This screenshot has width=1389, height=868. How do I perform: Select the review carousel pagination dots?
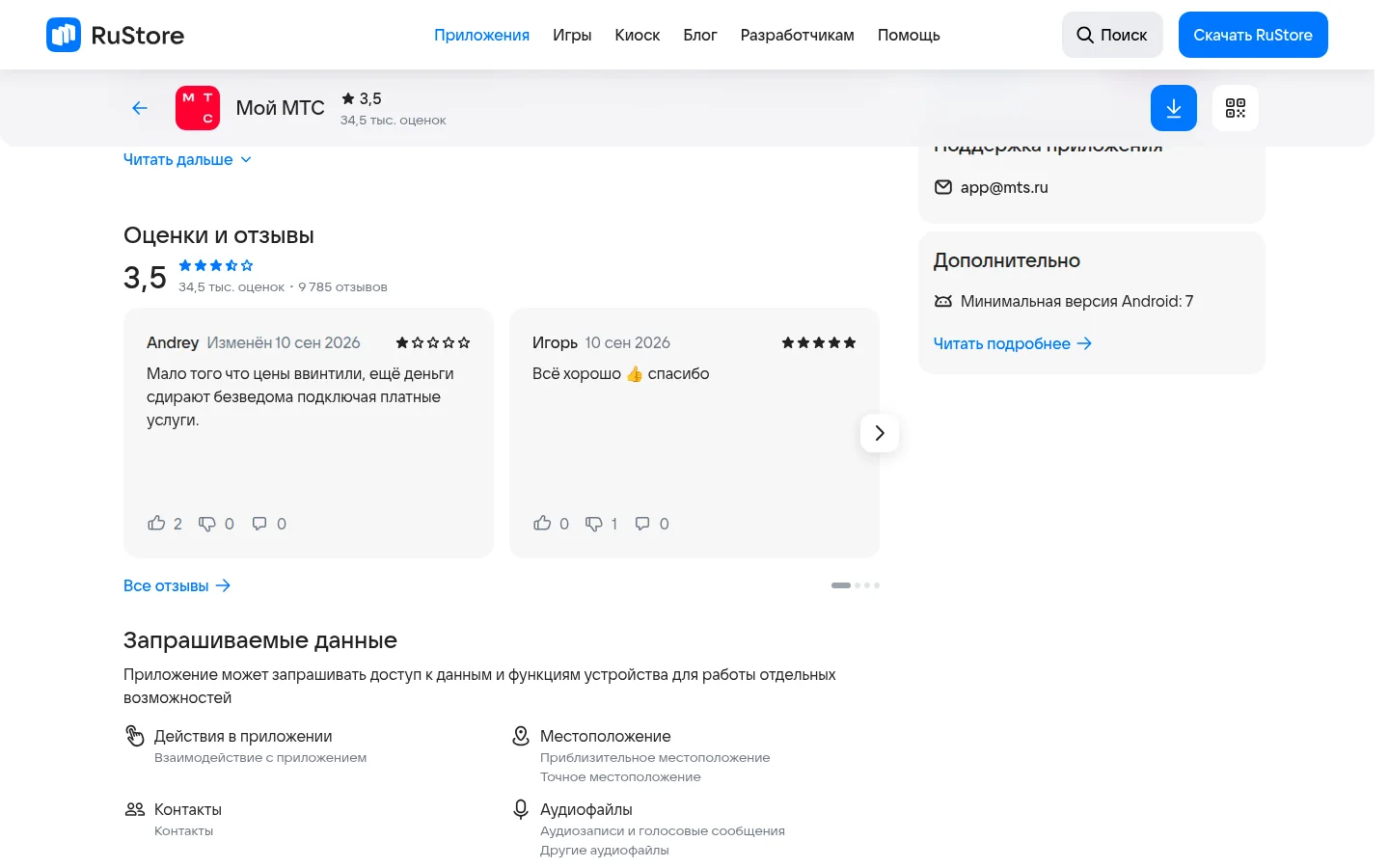coord(856,585)
